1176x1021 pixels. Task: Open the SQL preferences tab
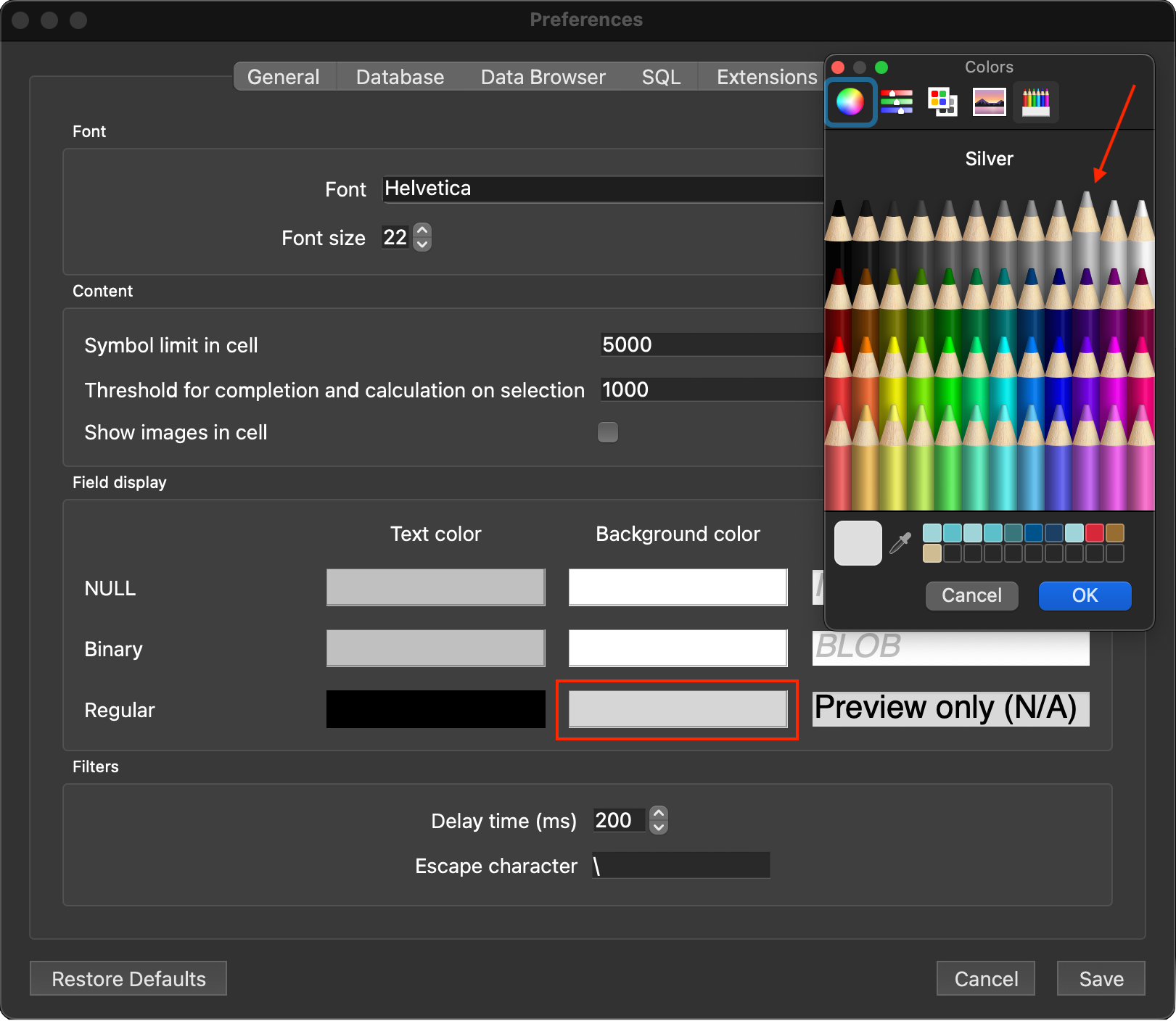pyautogui.click(x=661, y=77)
